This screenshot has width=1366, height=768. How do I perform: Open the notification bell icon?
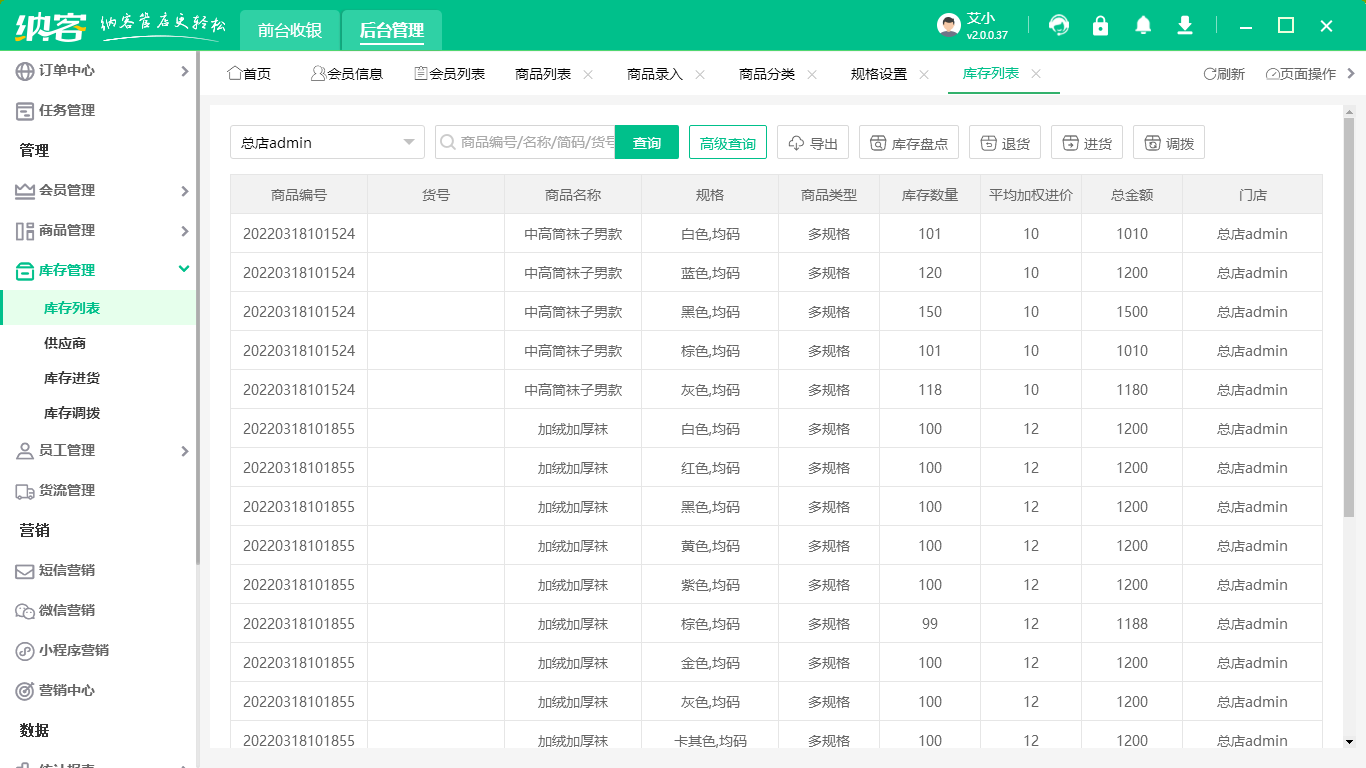pyautogui.click(x=1143, y=25)
